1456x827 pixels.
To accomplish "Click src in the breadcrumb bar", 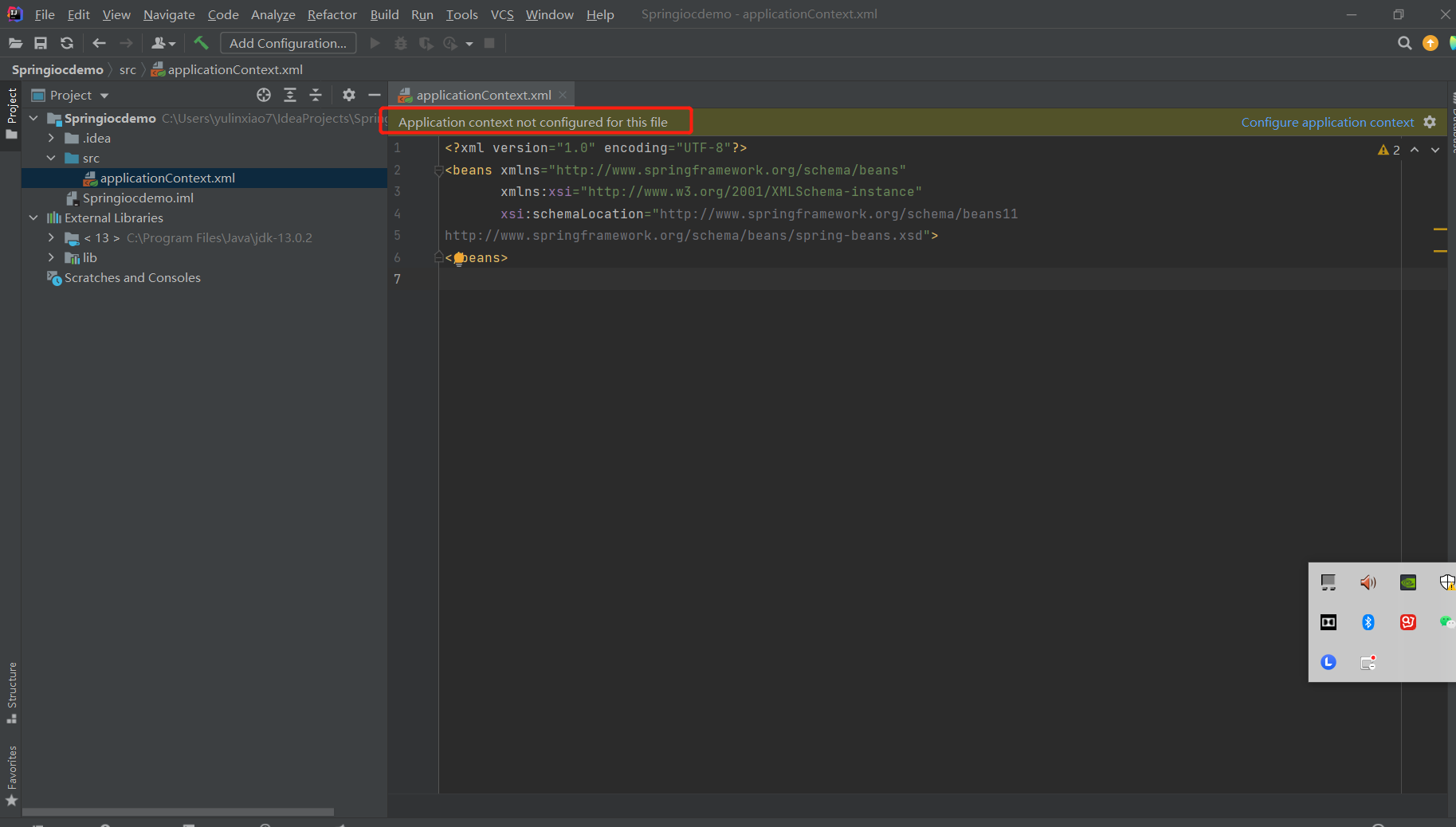I will tap(128, 69).
